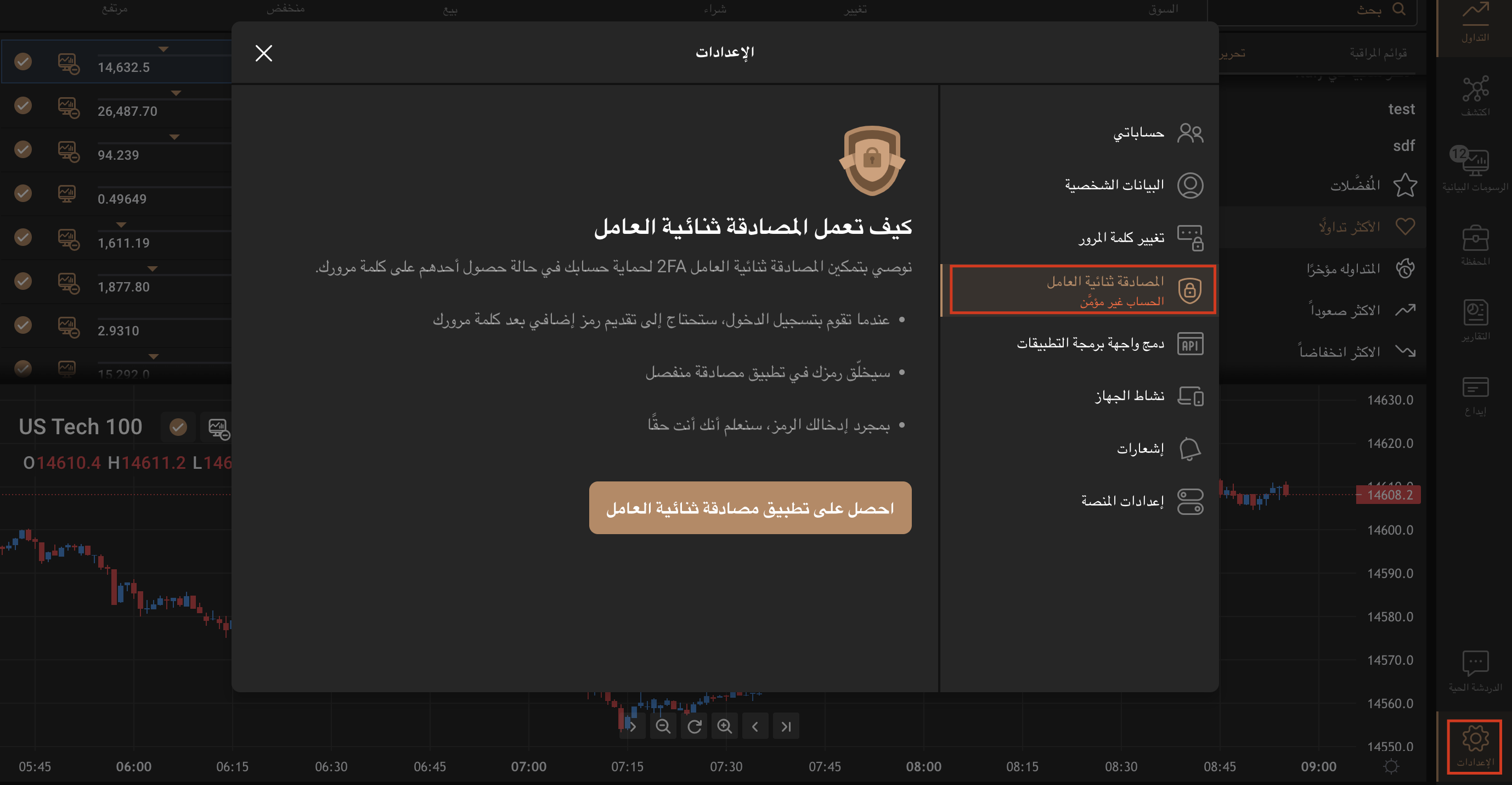Toggle the US Tech 100 checkmark

[178, 427]
